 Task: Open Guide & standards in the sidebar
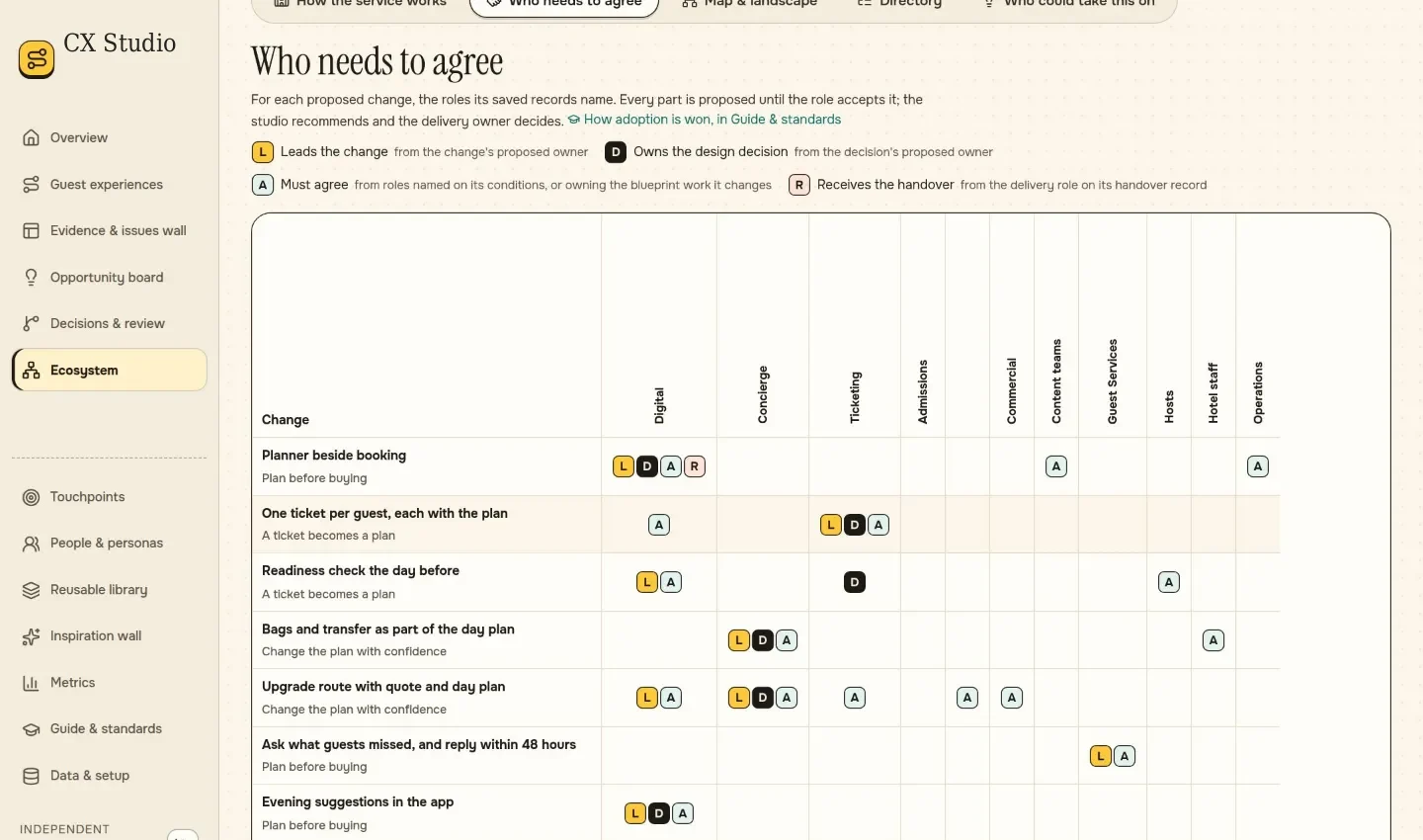point(109,728)
